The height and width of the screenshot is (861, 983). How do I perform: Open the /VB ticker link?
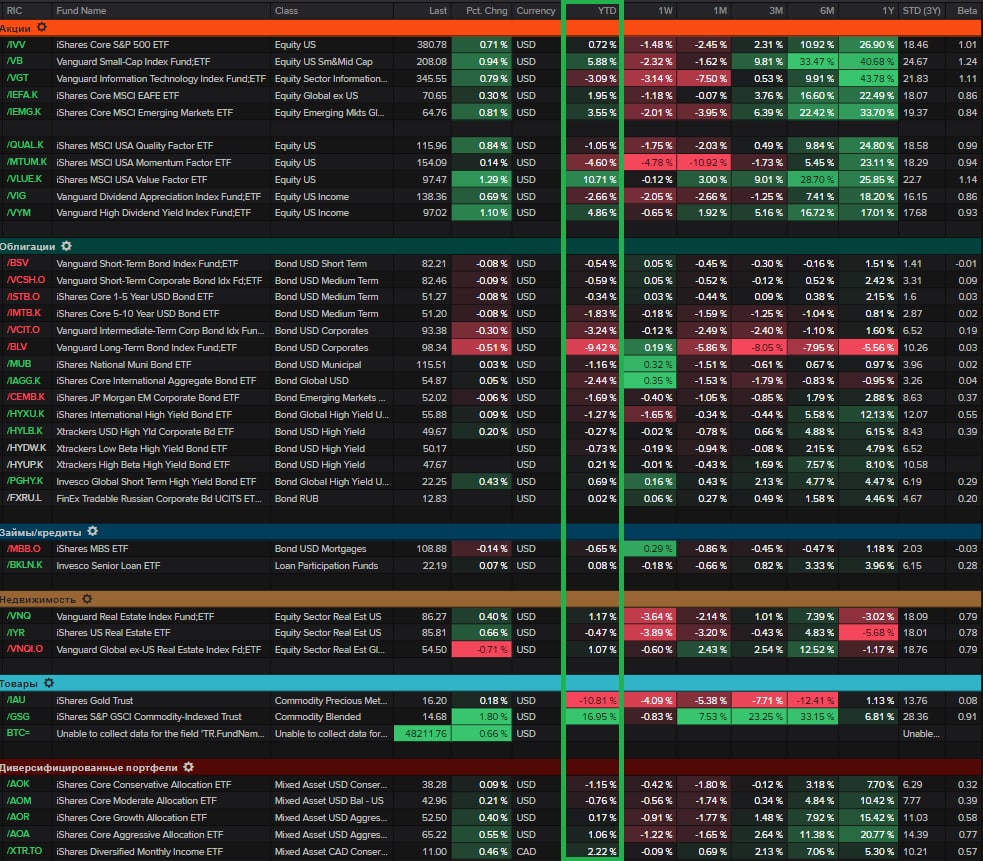point(14,61)
